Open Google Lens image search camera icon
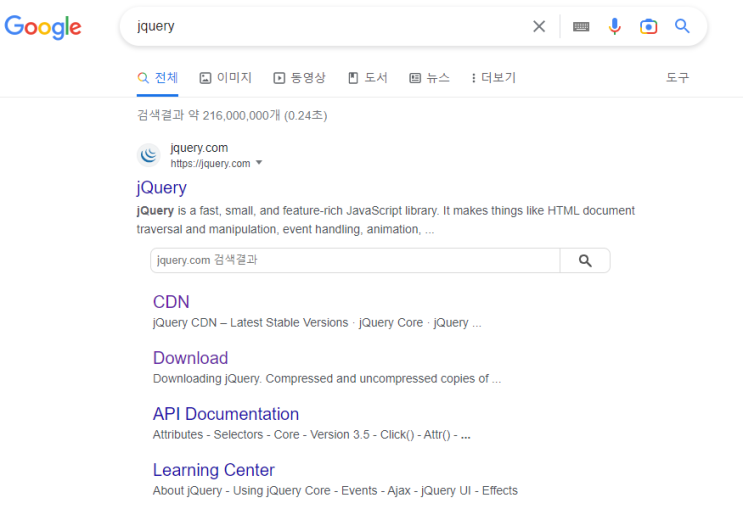The width and height of the screenshot is (743, 509). pyautogui.click(x=648, y=27)
